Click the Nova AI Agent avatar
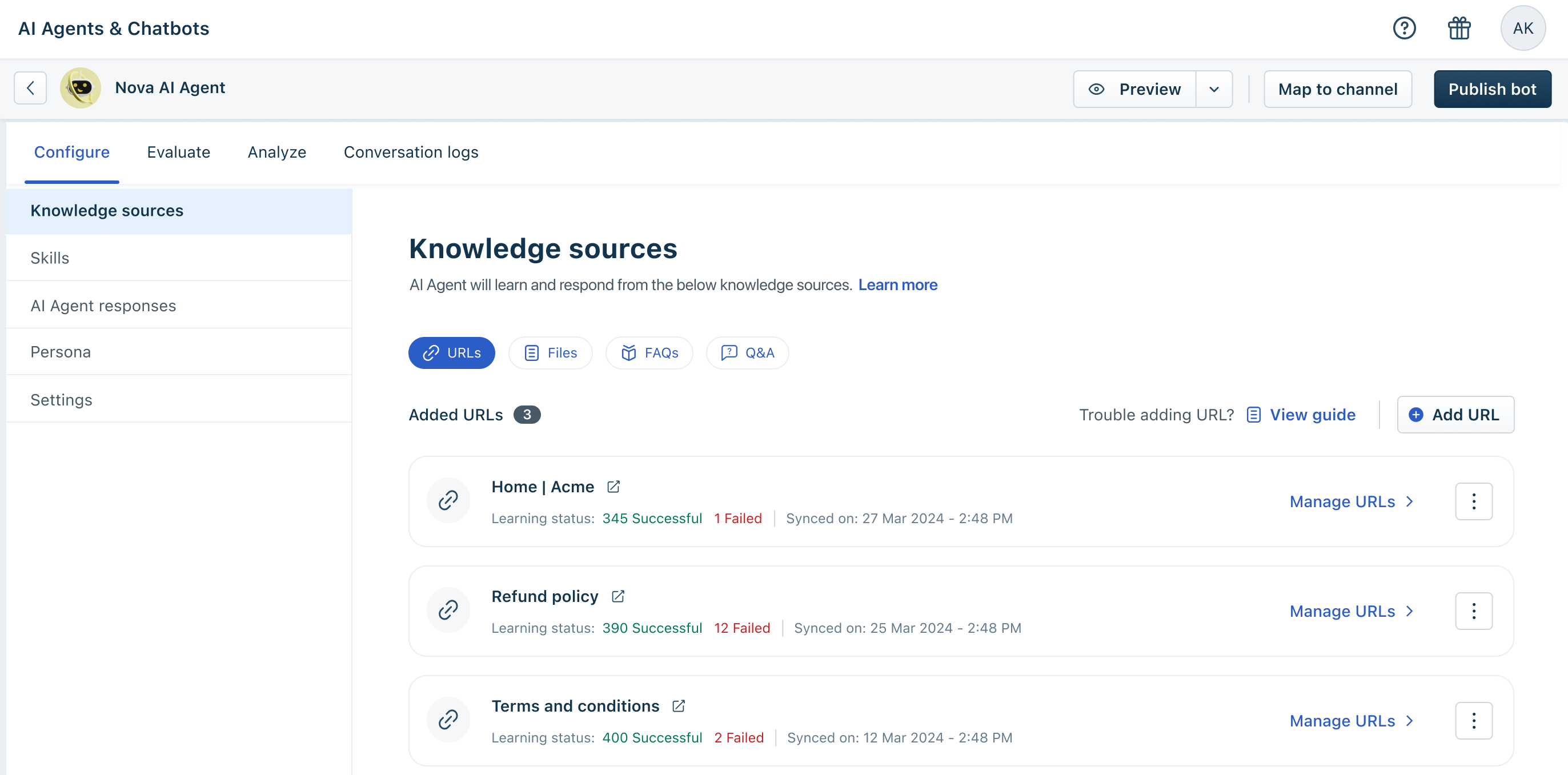This screenshot has width=1568, height=775. point(81,89)
